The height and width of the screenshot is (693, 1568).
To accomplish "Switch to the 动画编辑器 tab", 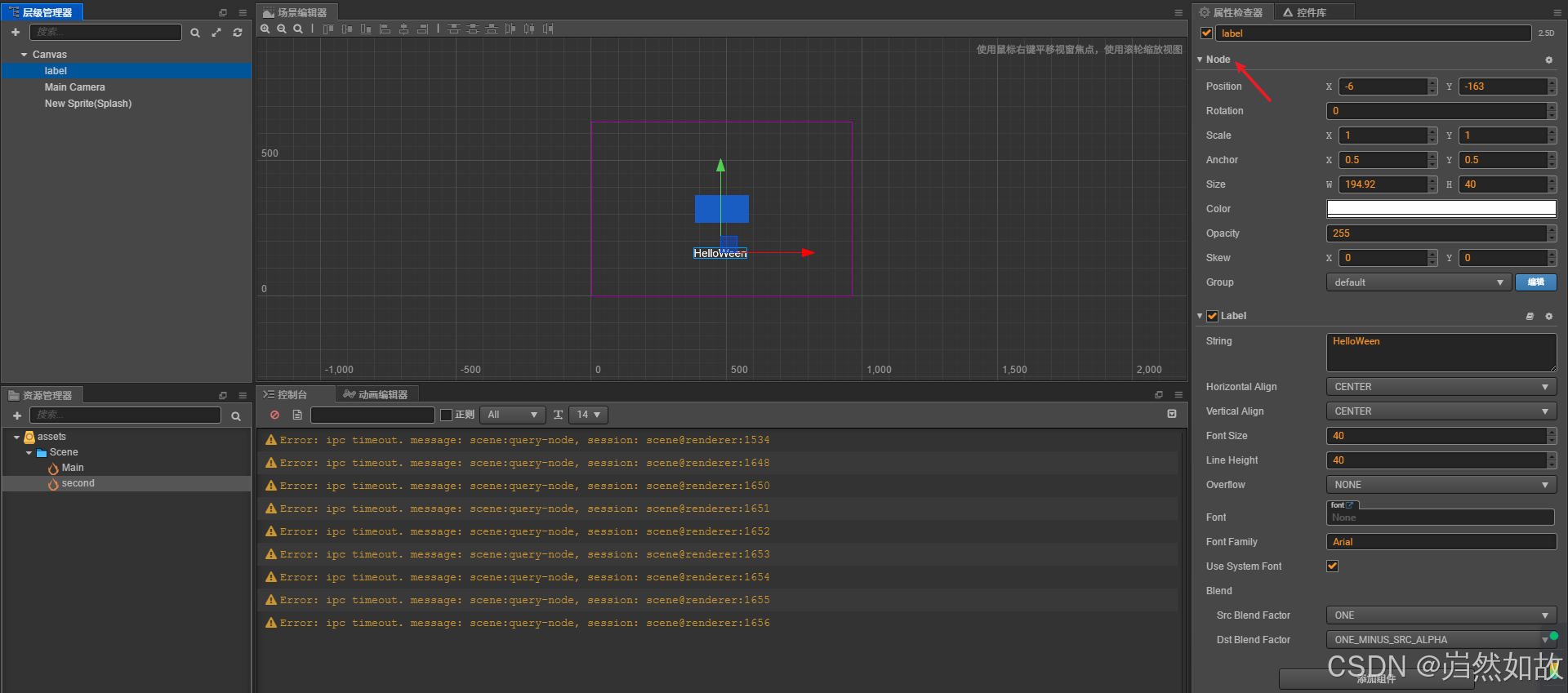I will click(376, 394).
